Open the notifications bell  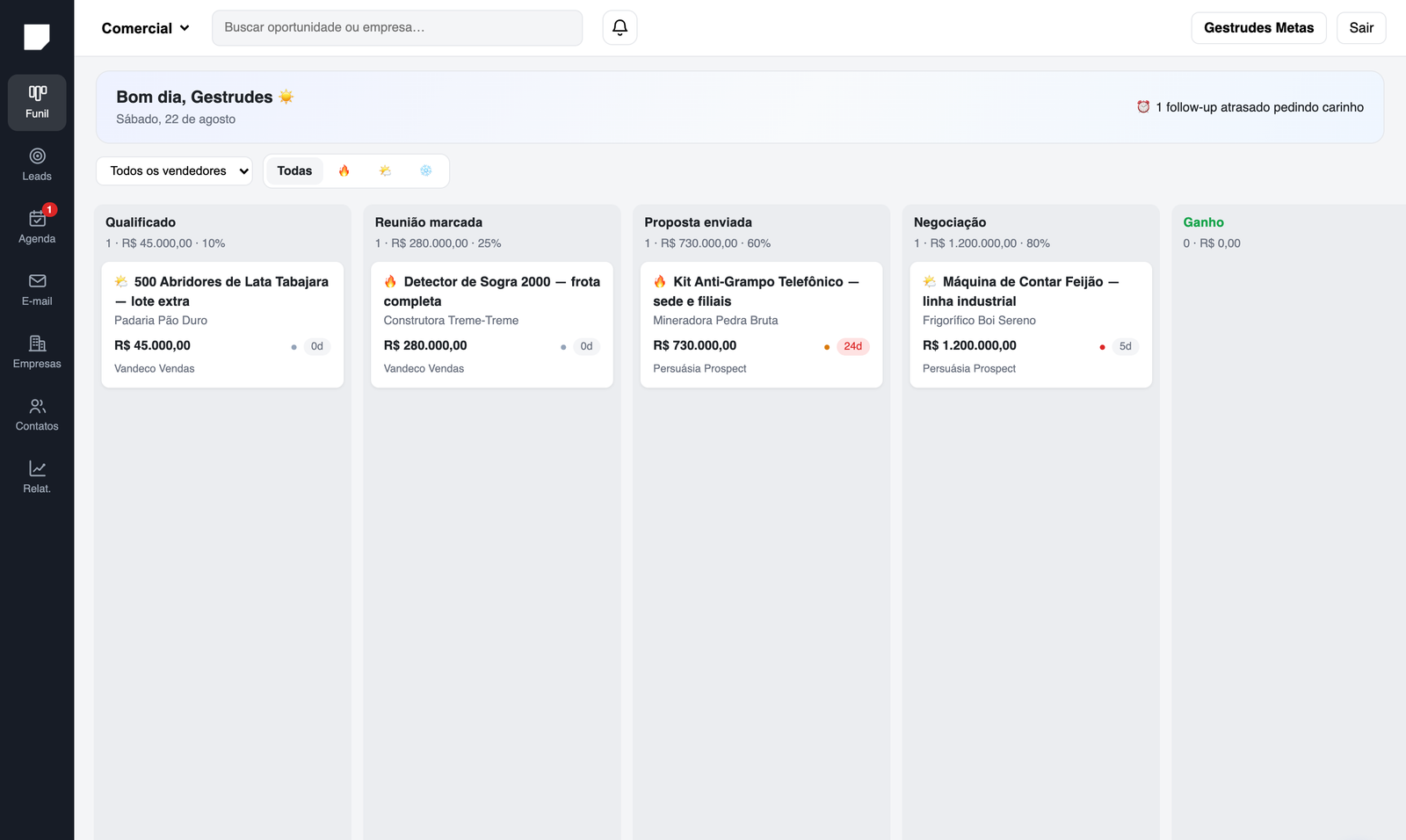(620, 28)
